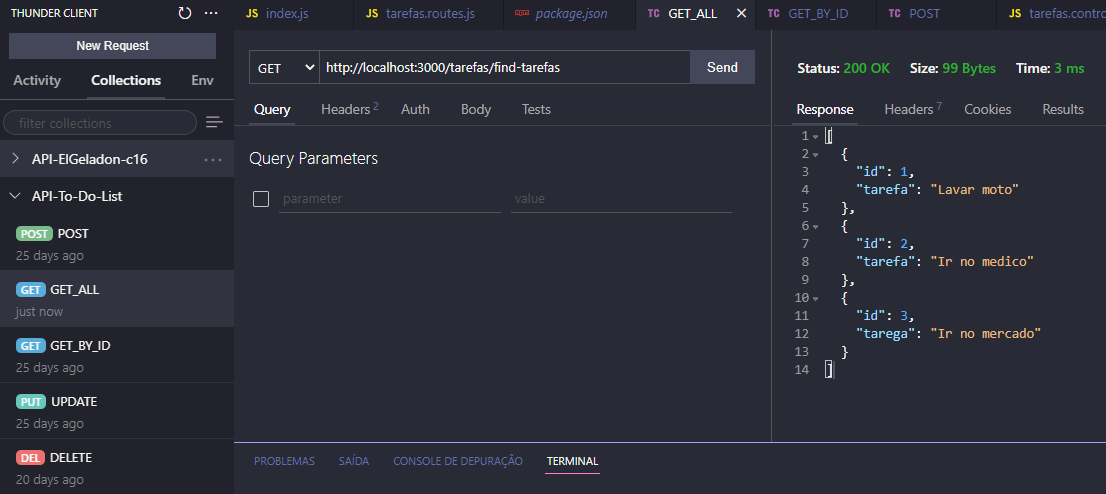Select the TERMINAL panel tab
Viewport: 1106px width, 494px height.
[572, 462]
